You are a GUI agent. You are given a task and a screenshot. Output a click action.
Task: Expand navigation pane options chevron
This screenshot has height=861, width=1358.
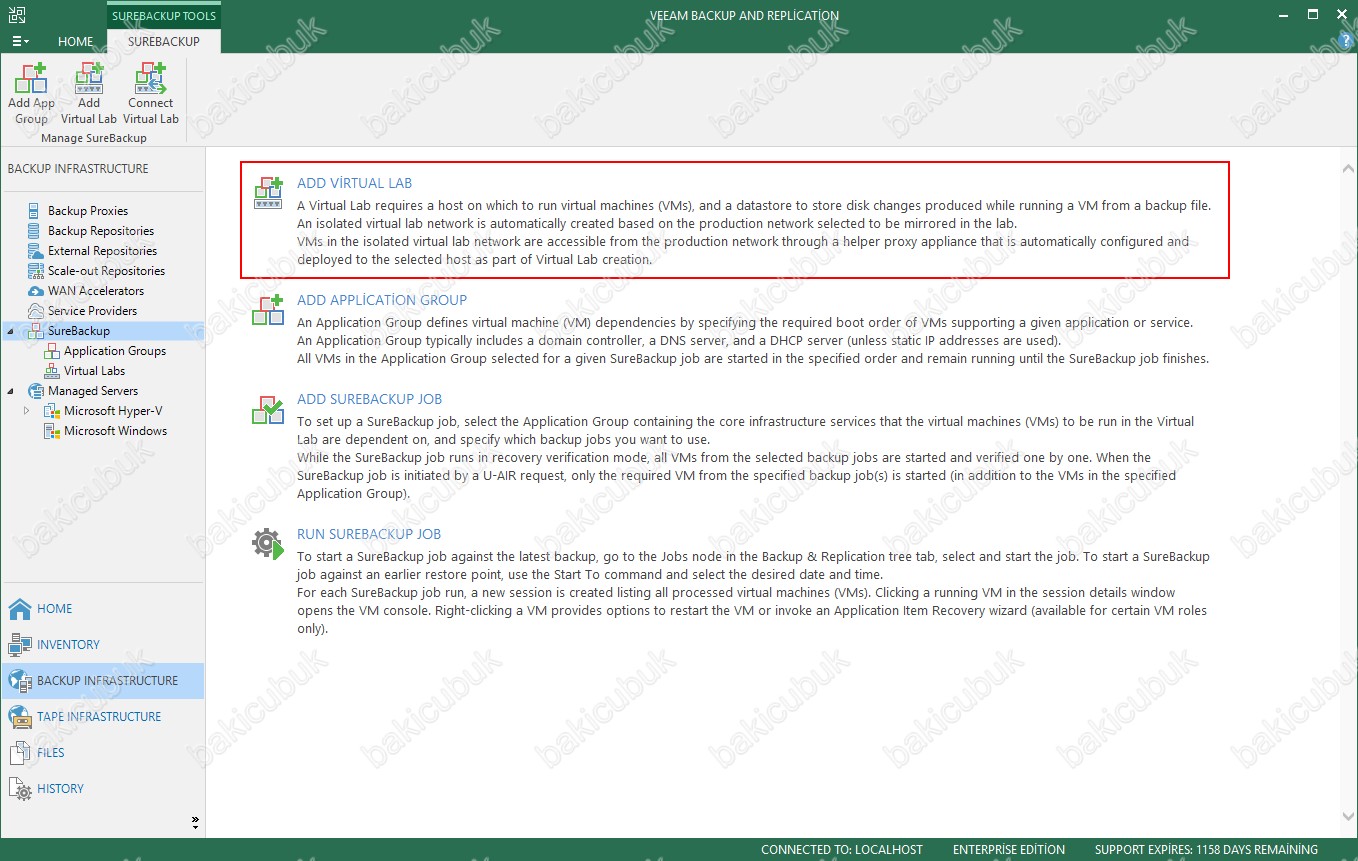click(x=195, y=822)
